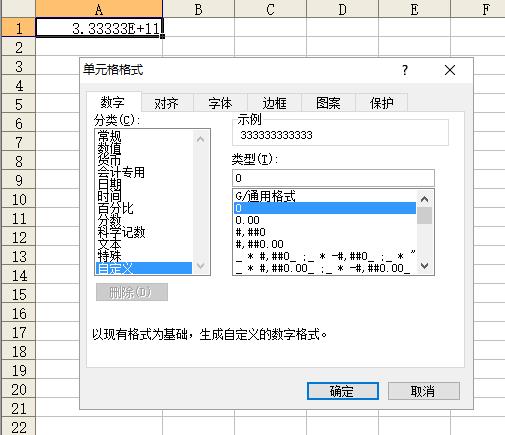This screenshot has height=435, width=505.
Task: Choose 科学记数 category
Action: click(x=144, y=232)
